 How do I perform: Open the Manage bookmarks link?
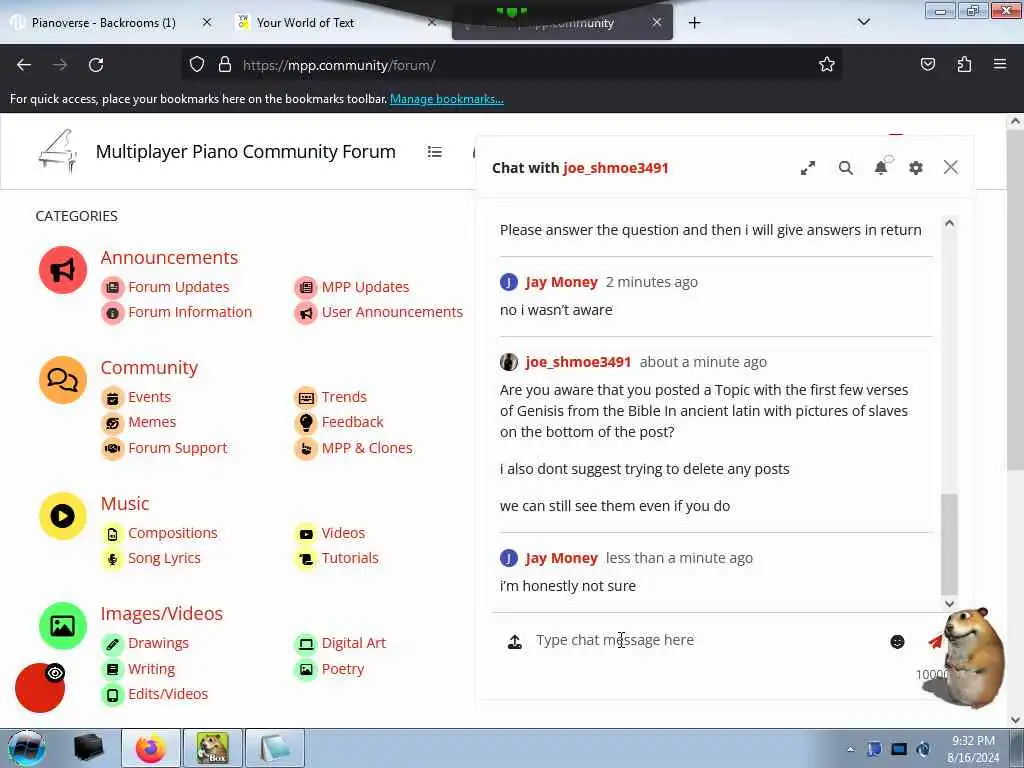click(x=447, y=99)
